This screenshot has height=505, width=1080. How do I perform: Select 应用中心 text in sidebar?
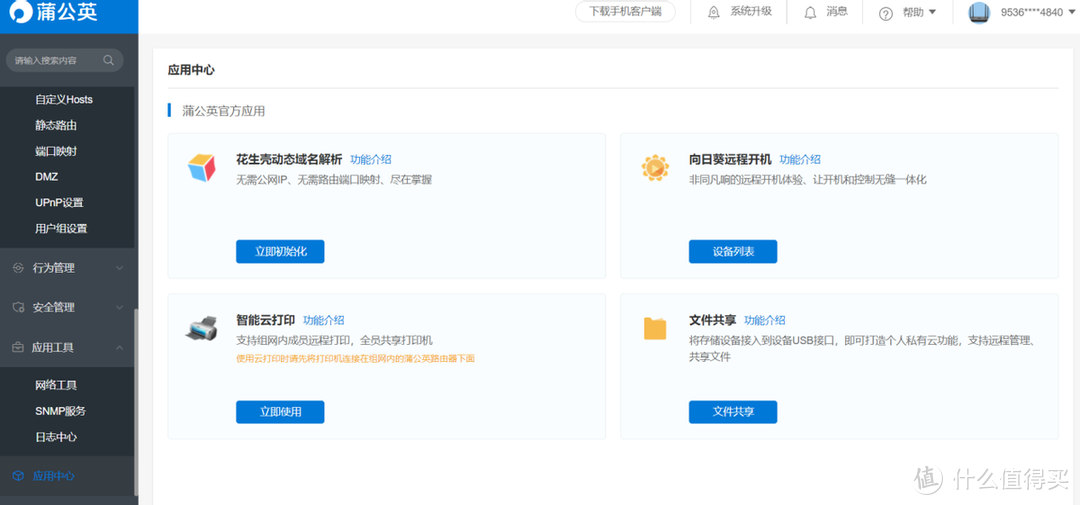pyautogui.click(x=54, y=476)
